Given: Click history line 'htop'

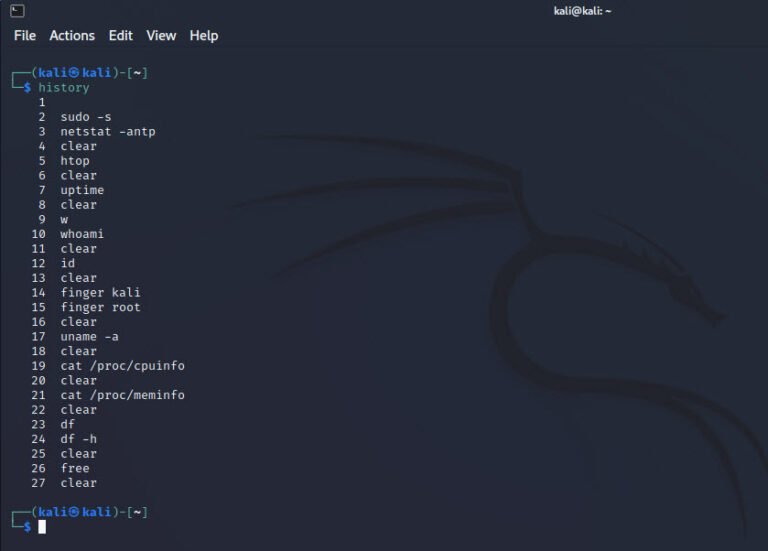Looking at the screenshot, I should click(75, 161).
